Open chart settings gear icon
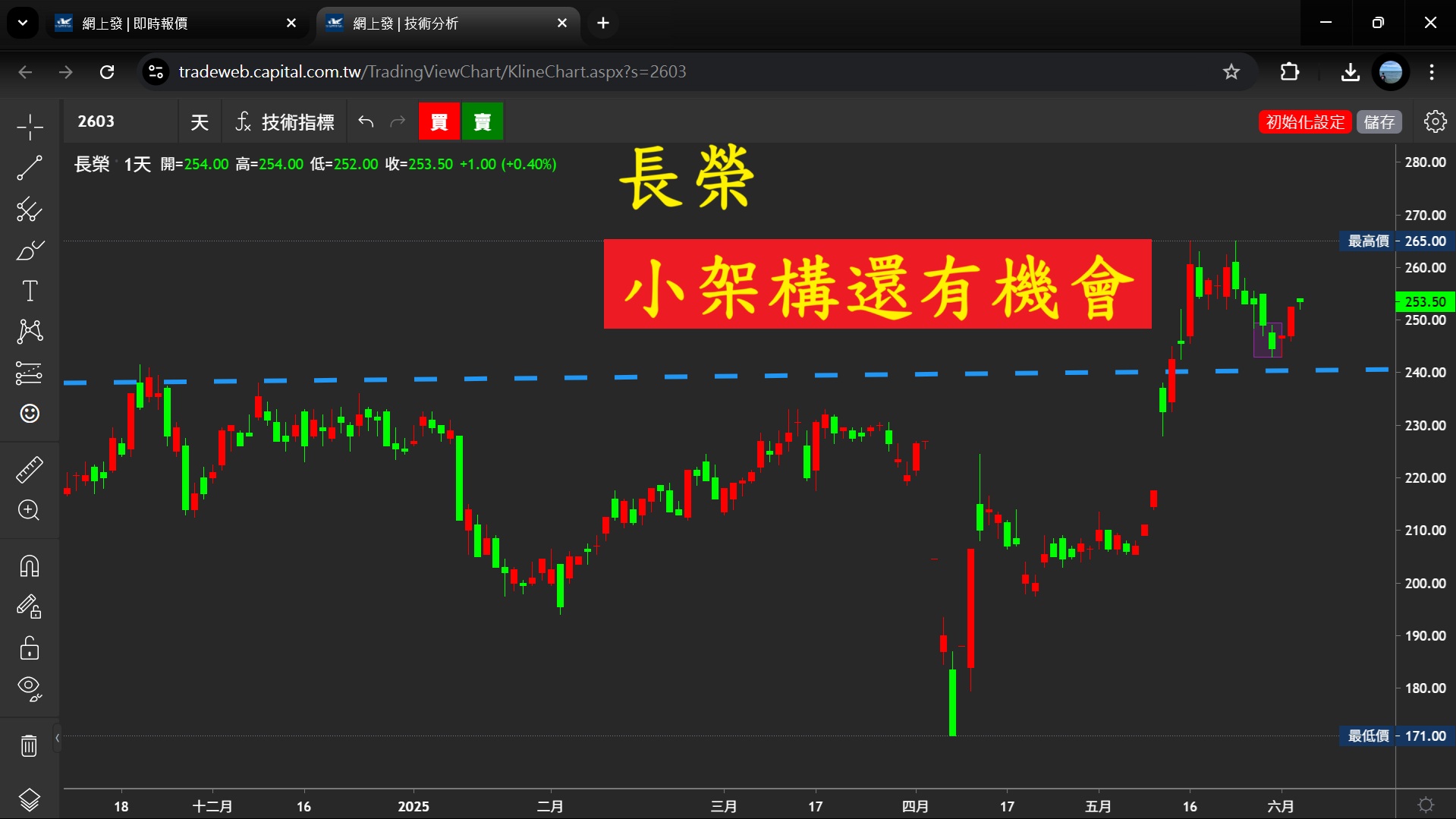The height and width of the screenshot is (819, 1456). 1435,121
